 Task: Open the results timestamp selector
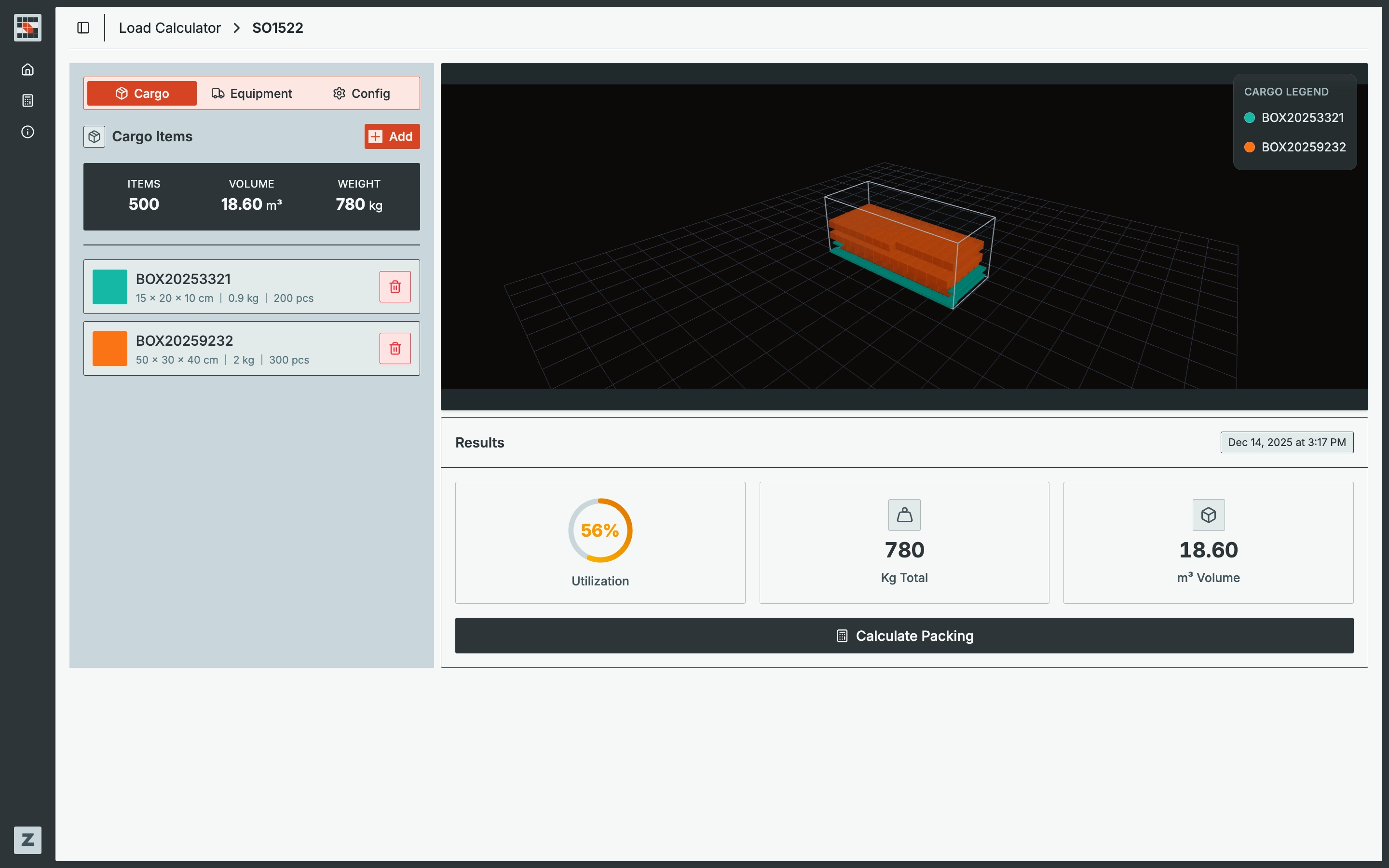tap(1286, 442)
